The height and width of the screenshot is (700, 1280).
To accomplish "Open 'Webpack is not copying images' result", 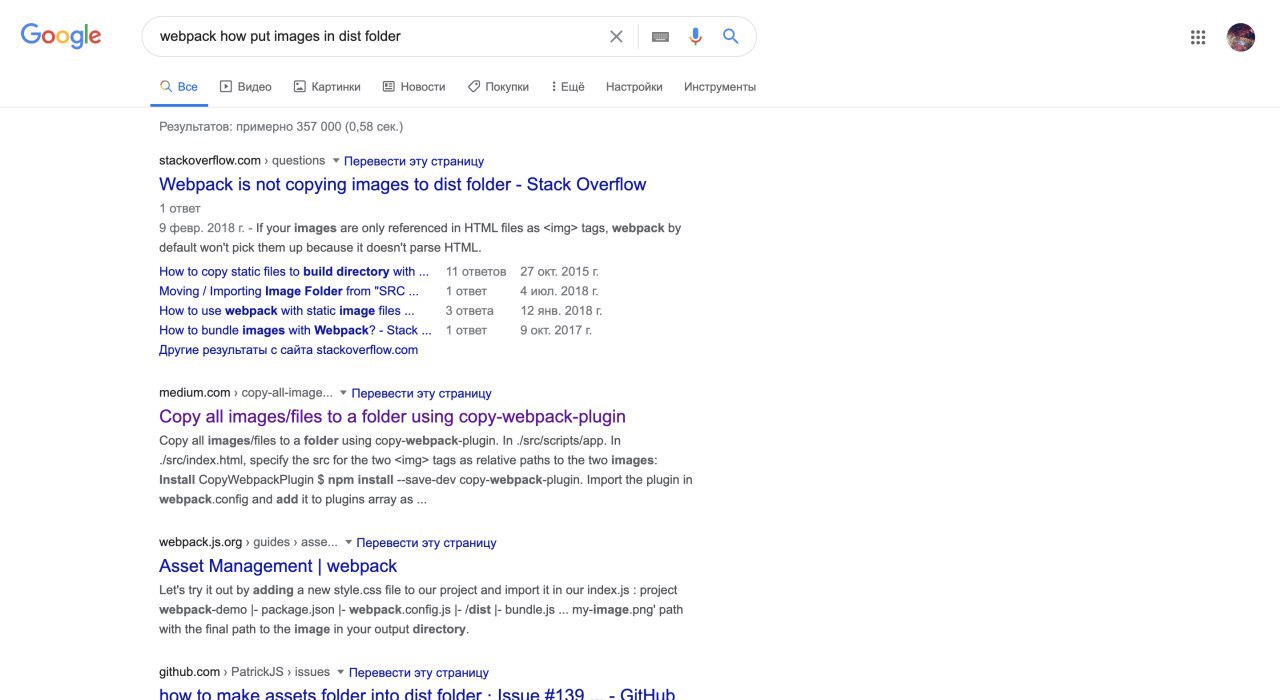I will click(403, 184).
